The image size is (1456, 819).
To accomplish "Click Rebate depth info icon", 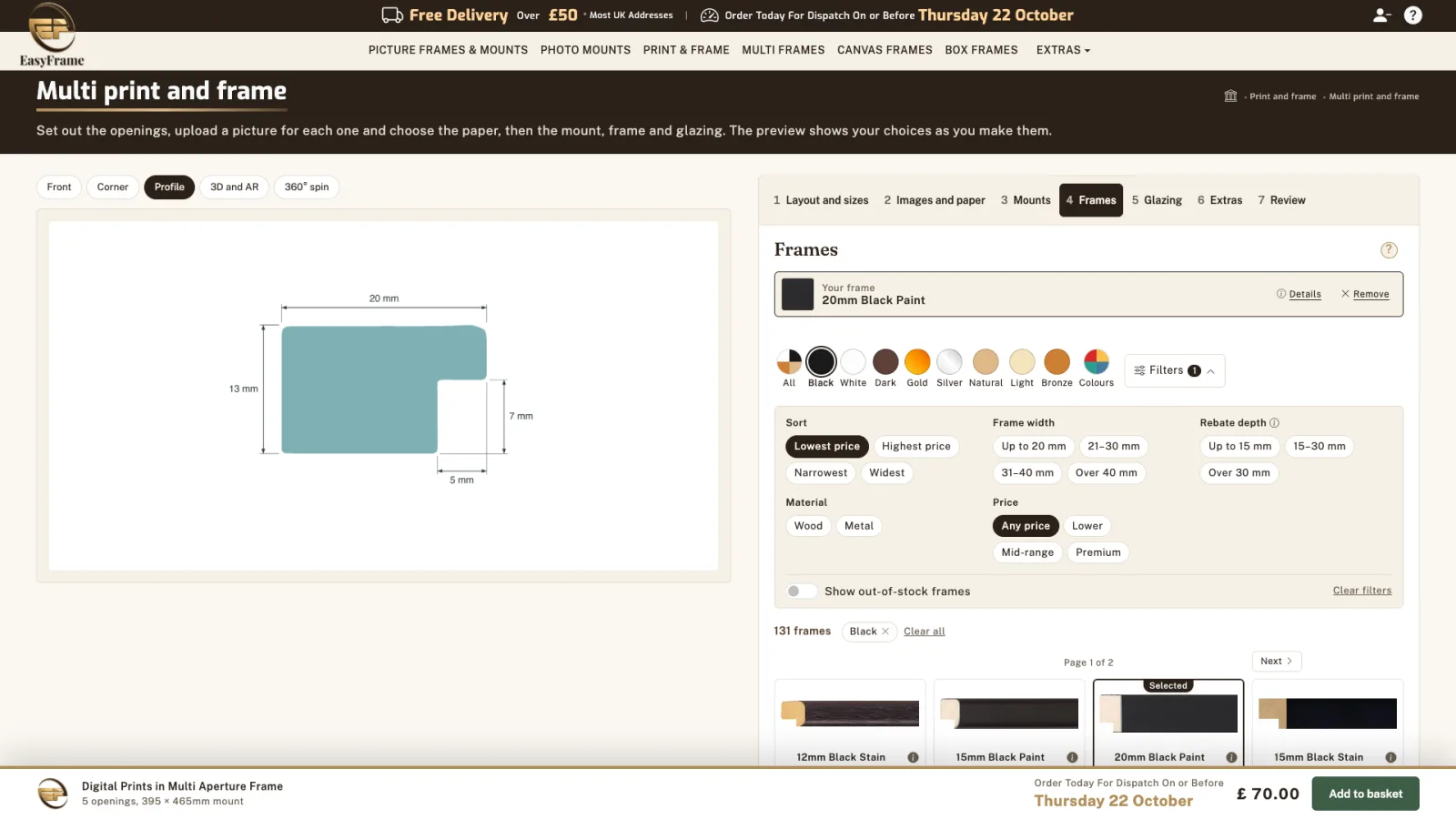I will point(1274,423).
